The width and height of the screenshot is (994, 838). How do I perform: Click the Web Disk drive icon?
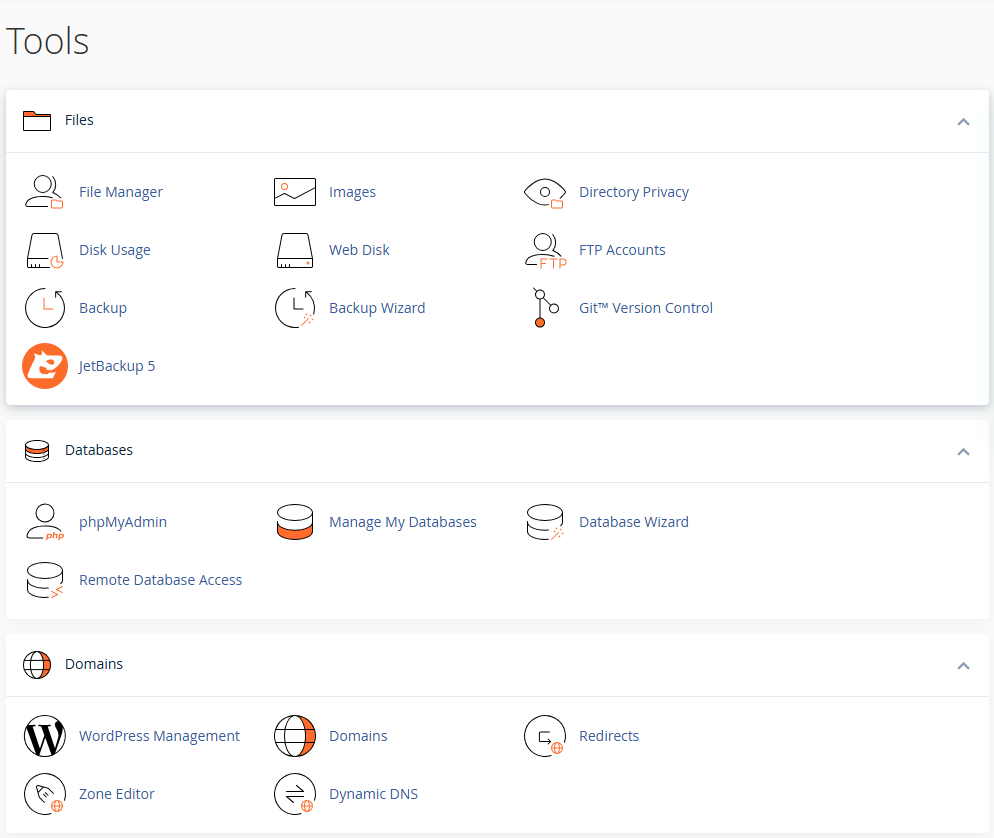point(295,250)
